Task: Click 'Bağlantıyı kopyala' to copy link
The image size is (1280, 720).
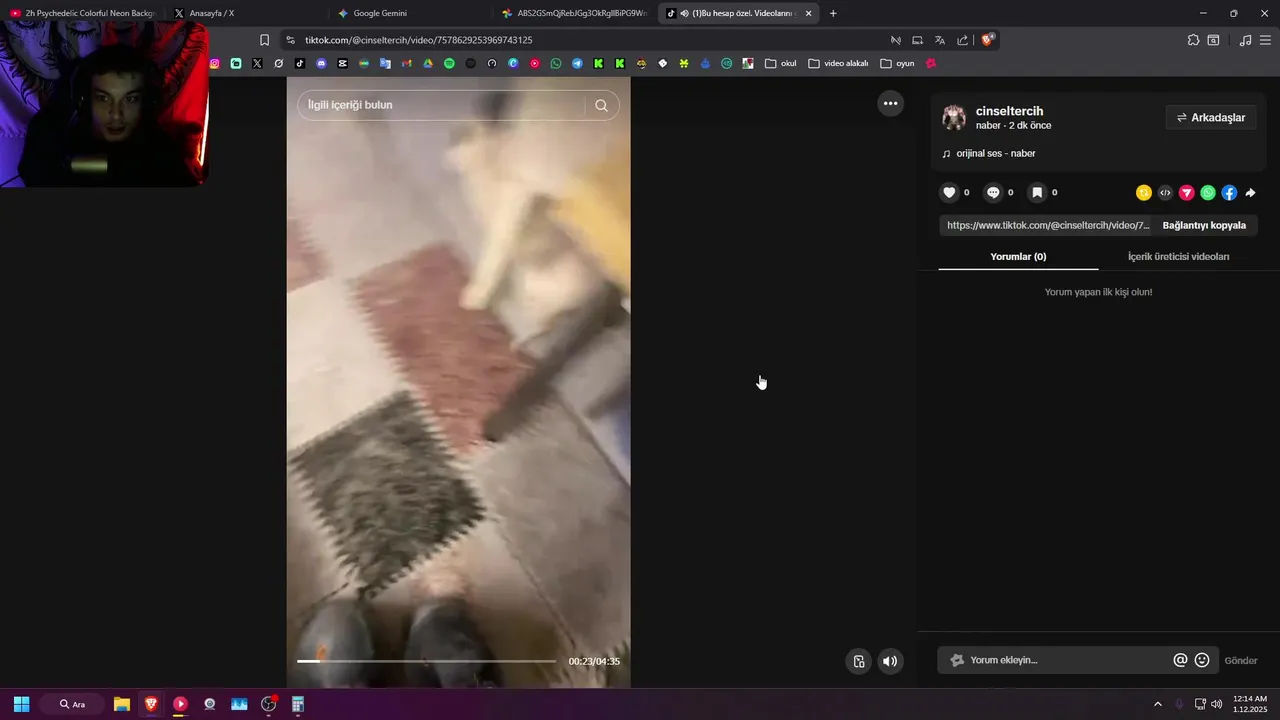Action: click(1204, 225)
